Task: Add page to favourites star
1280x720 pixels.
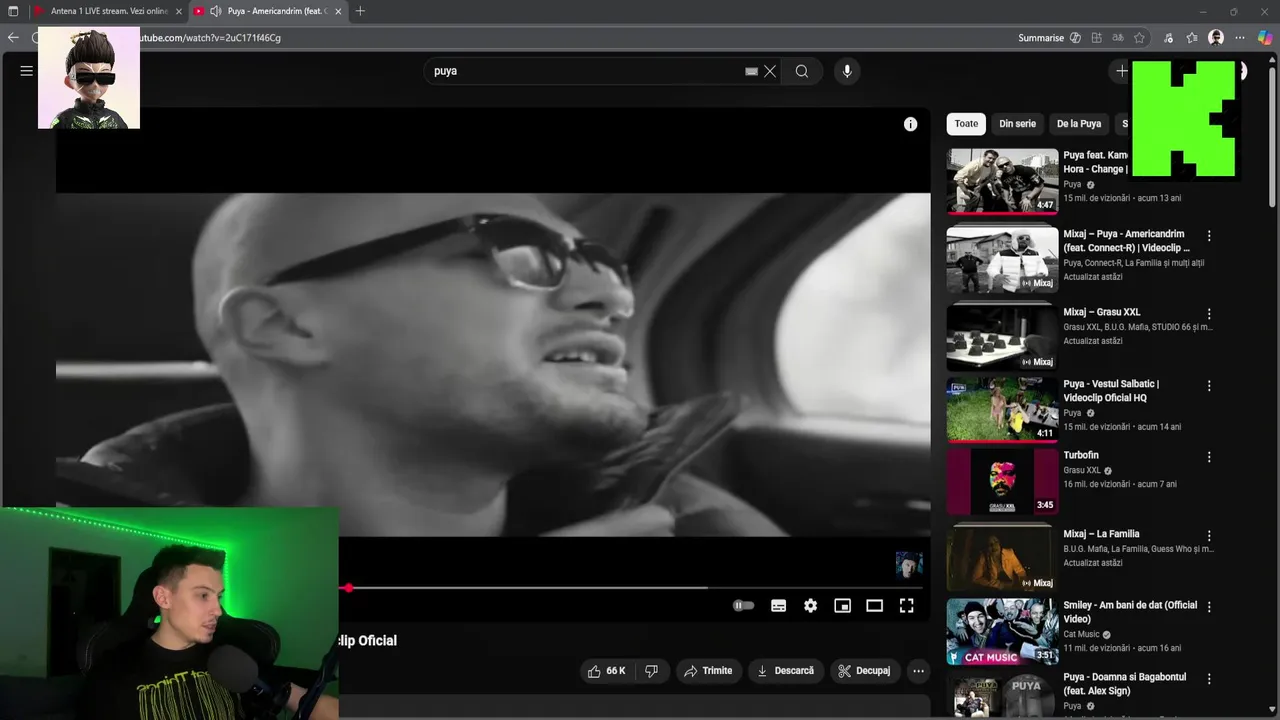Action: [x=1139, y=38]
